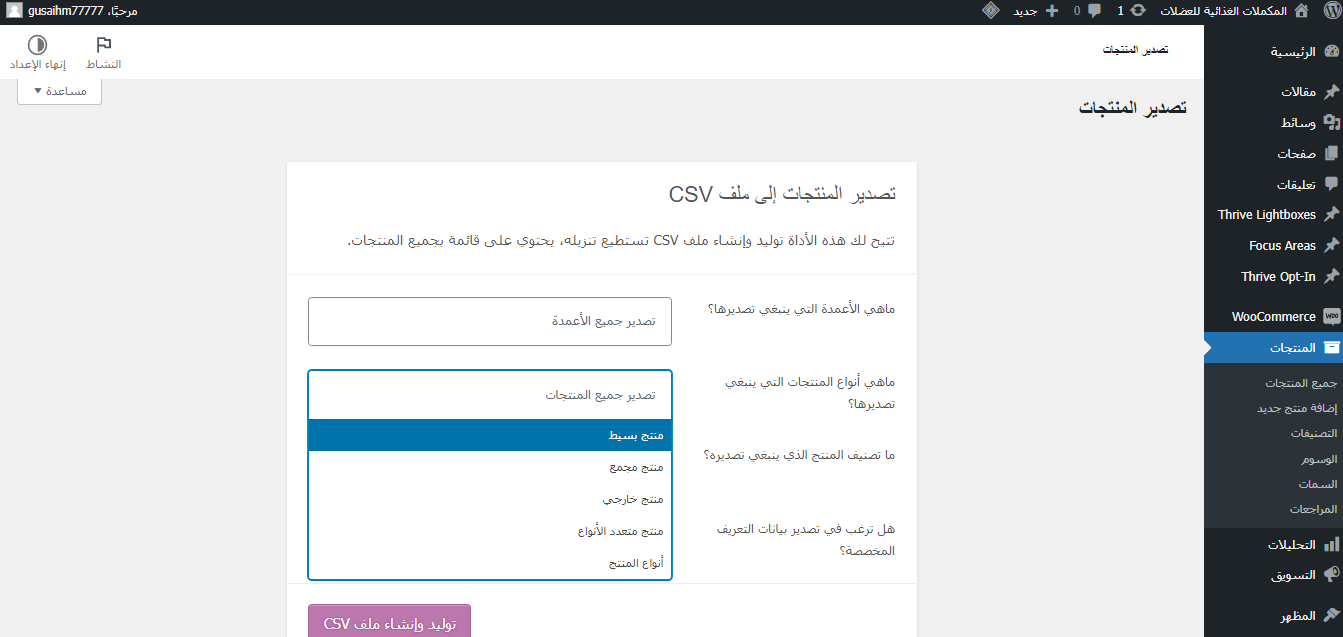Open the النشاط flag icon
This screenshot has height=637, width=1343.
(x=103, y=46)
